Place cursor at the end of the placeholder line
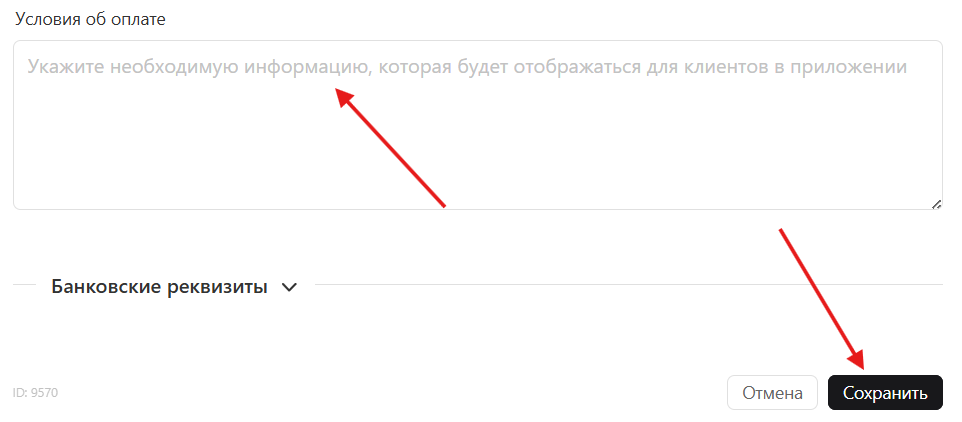This screenshot has width=962, height=422. click(x=907, y=67)
